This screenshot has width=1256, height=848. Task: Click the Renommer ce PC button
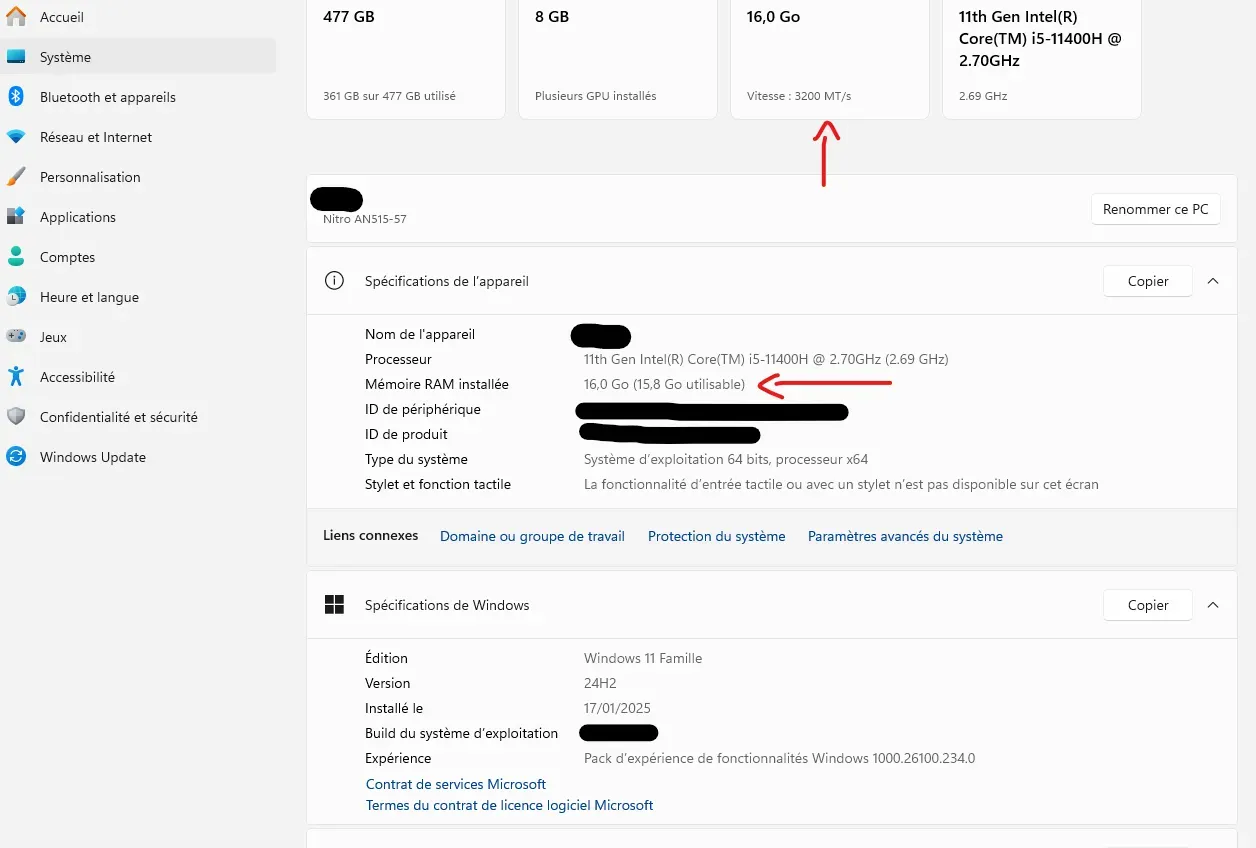click(x=1155, y=209)
